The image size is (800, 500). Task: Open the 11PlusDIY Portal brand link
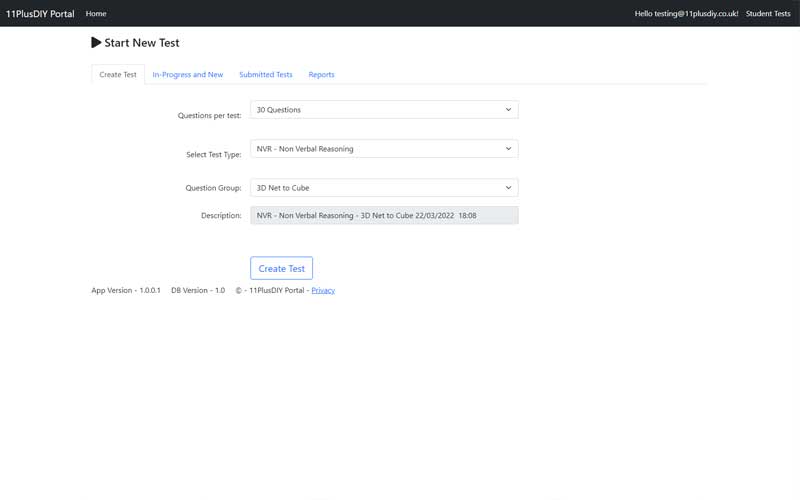click(40, 14)
